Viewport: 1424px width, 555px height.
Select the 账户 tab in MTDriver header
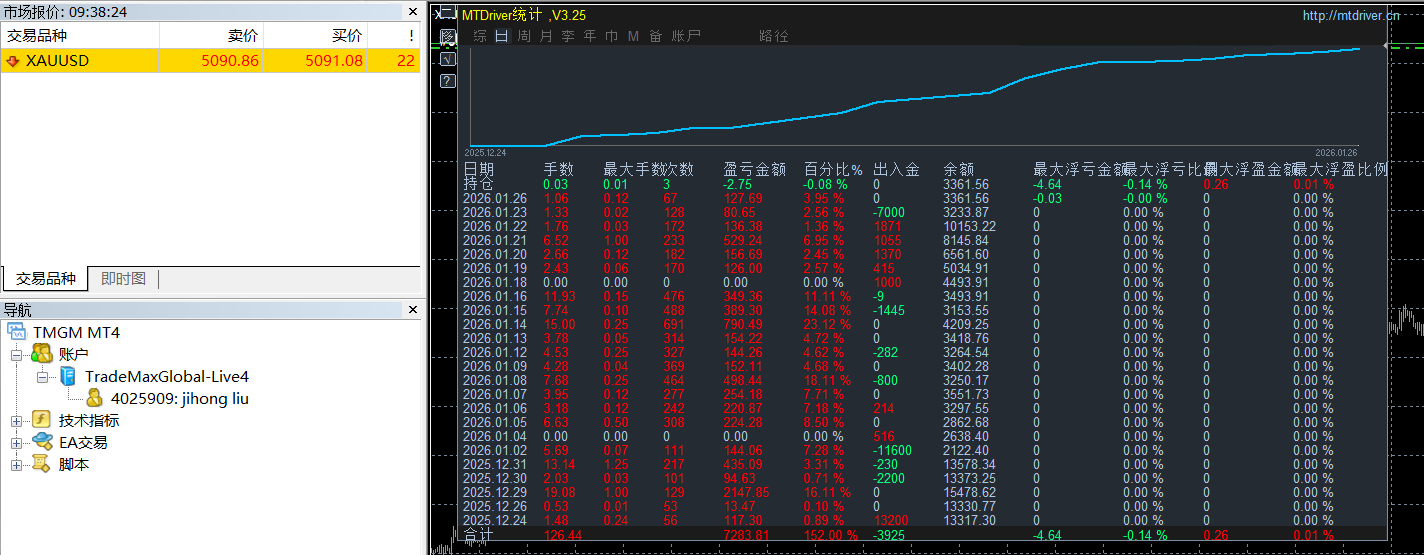pos(686,36)
